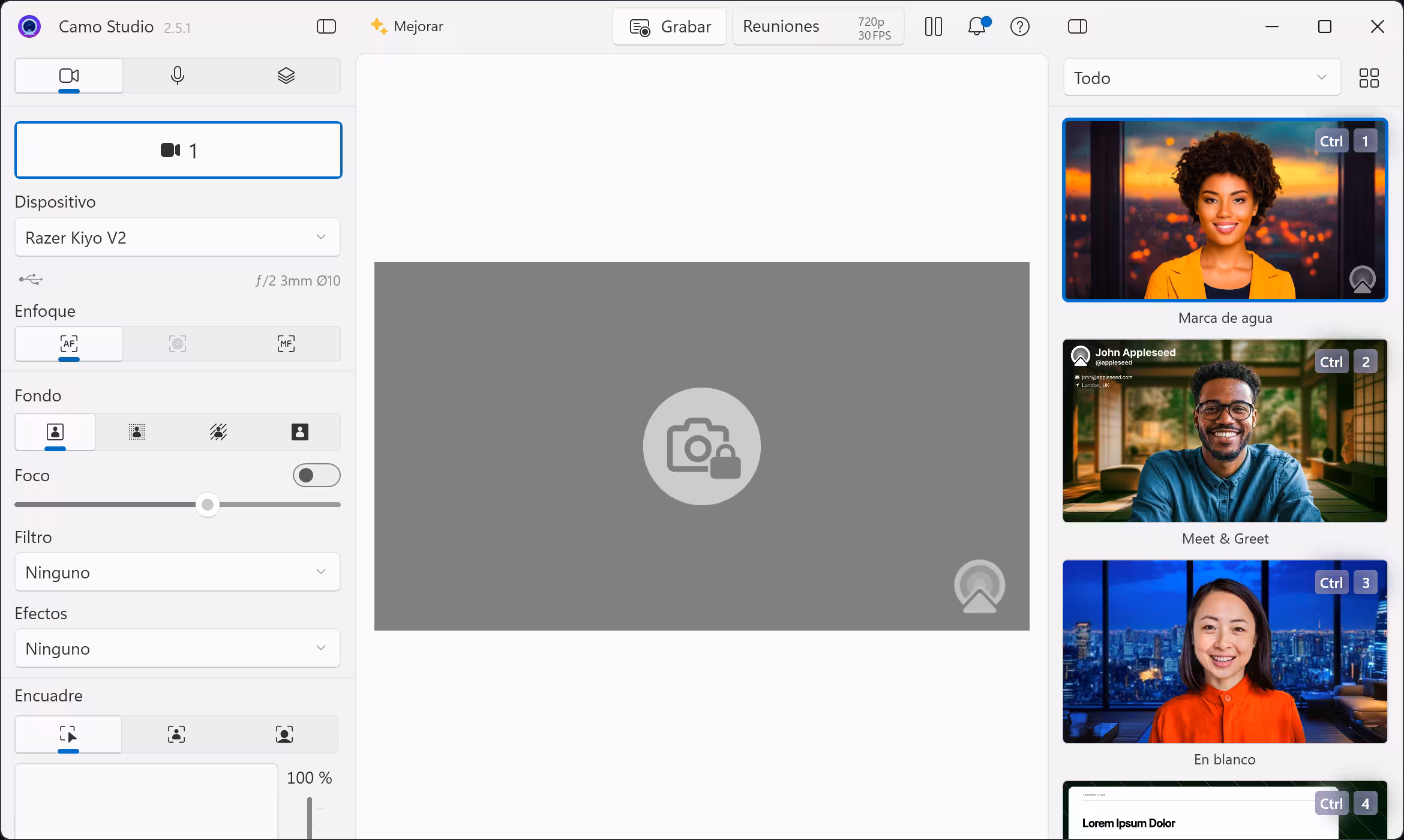
Task: Click the pause video icon
Action: pos(933,26)
